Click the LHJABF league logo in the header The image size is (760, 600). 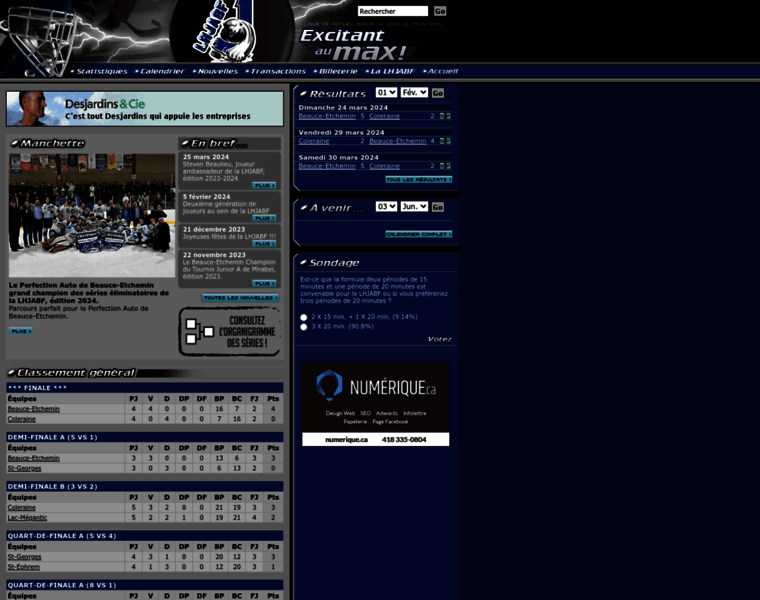pyautogui.click(x=224, y=30)
